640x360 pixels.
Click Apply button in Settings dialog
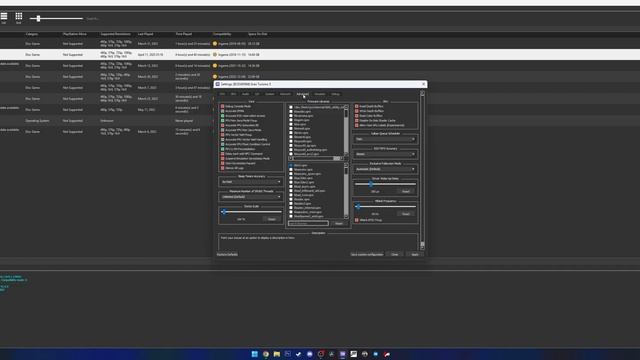415,254
